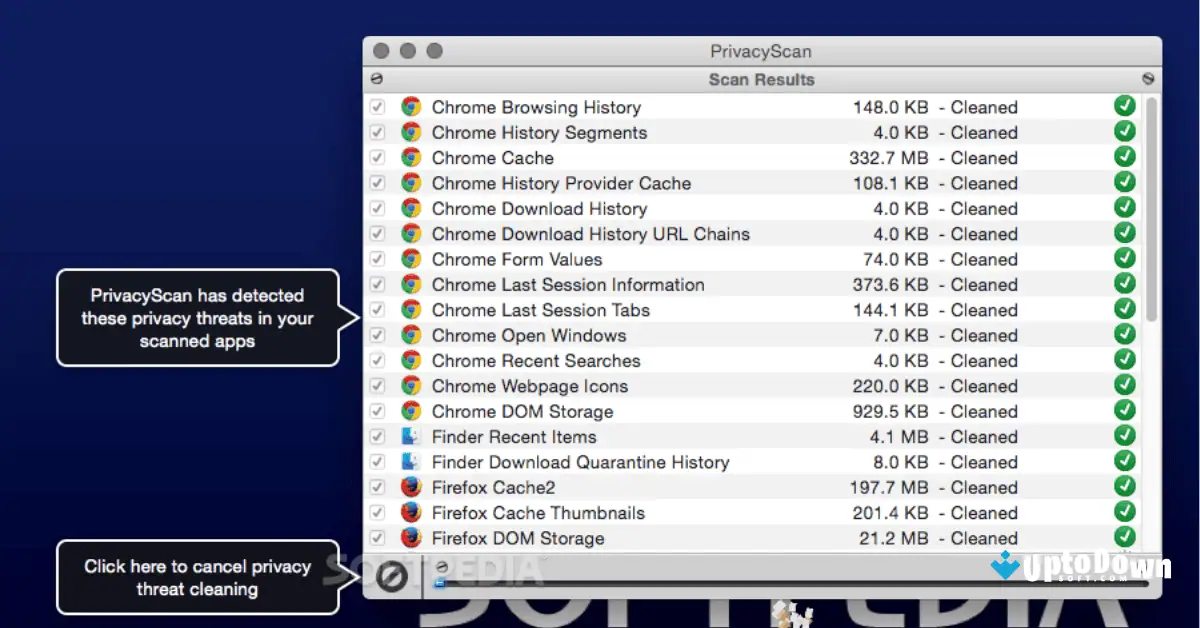Click the Finder icon beside Finder Recent Items

(x=412, y=436)
